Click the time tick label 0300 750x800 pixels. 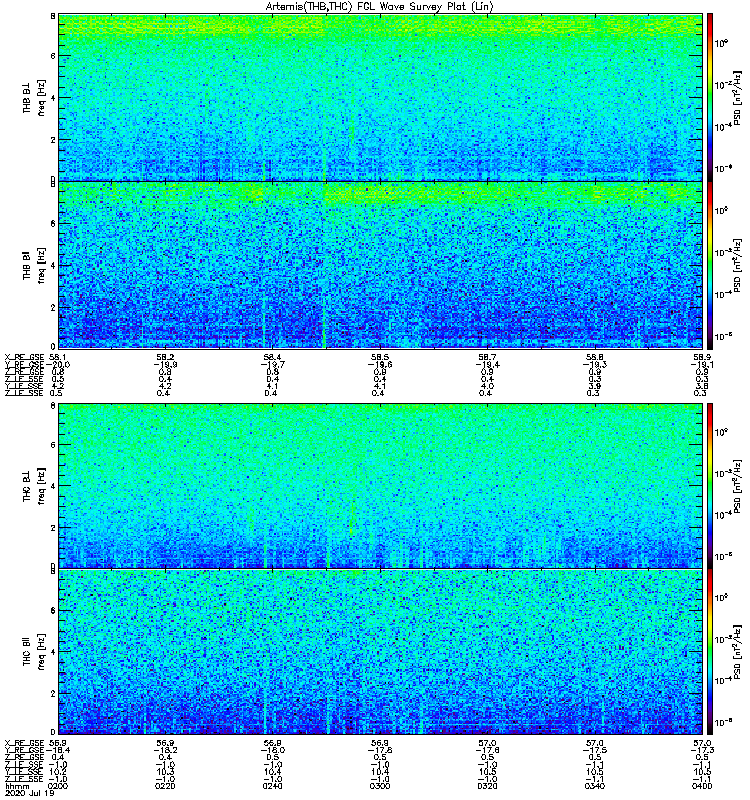tap(380, 786)
